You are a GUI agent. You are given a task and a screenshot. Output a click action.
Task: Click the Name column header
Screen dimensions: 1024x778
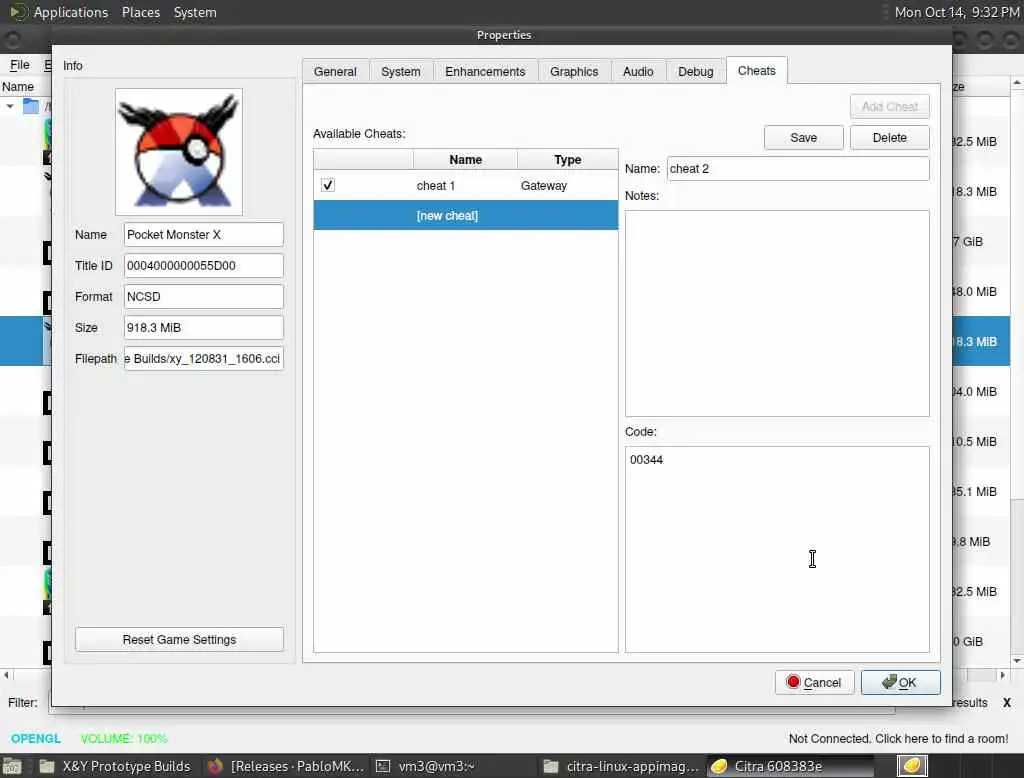(x=465, y=159)
